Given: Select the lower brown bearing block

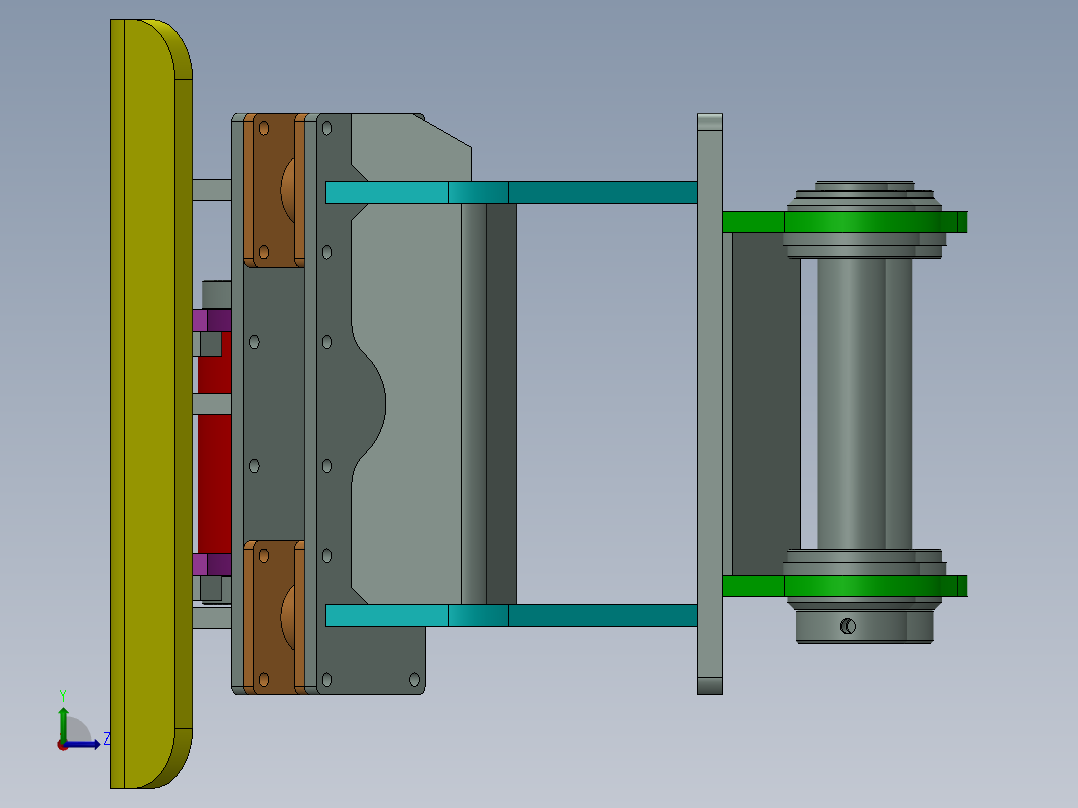Looking at the screenshot, I should (274, 617).
